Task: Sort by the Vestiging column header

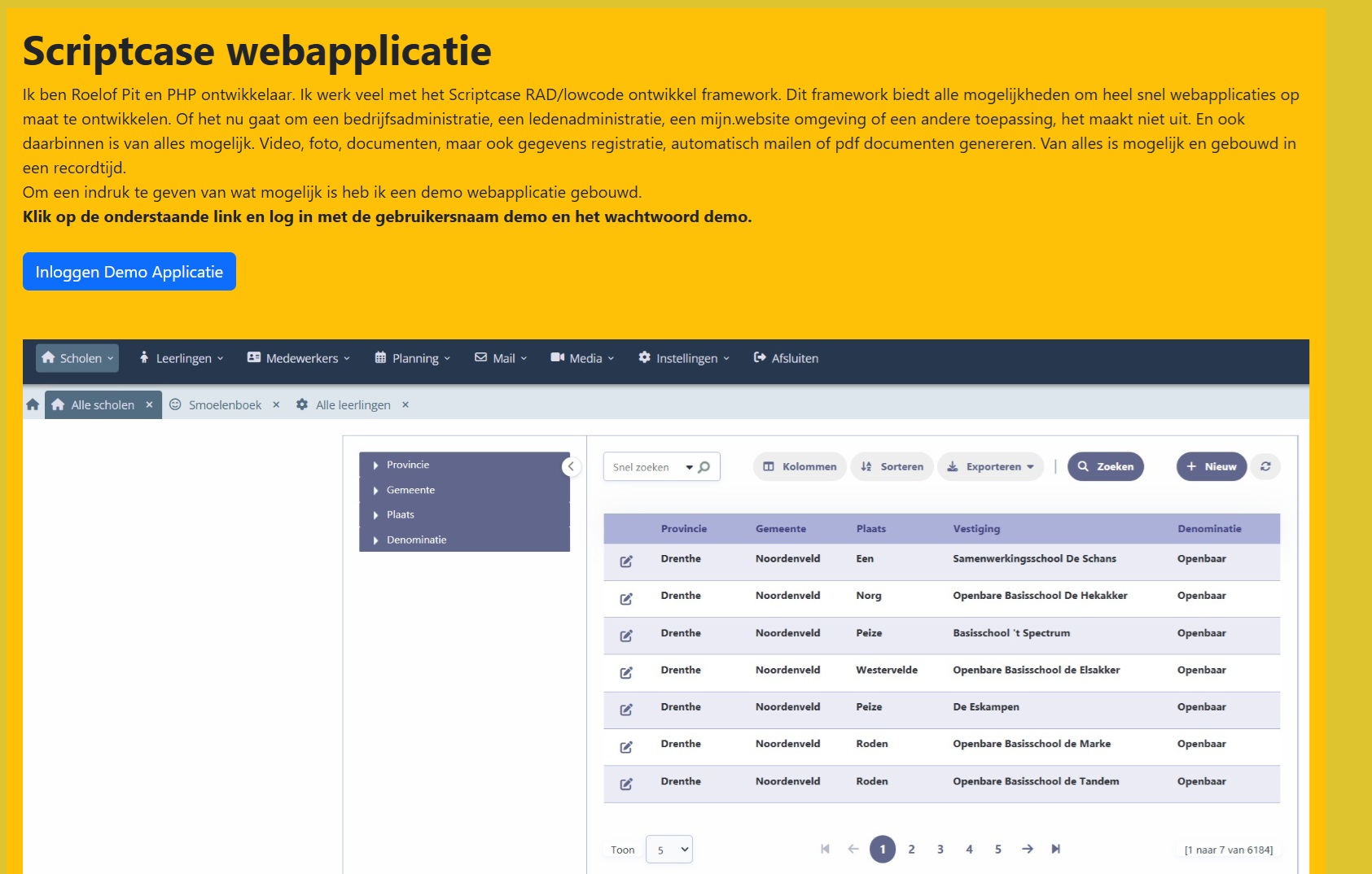Action: tap(976, 528)
